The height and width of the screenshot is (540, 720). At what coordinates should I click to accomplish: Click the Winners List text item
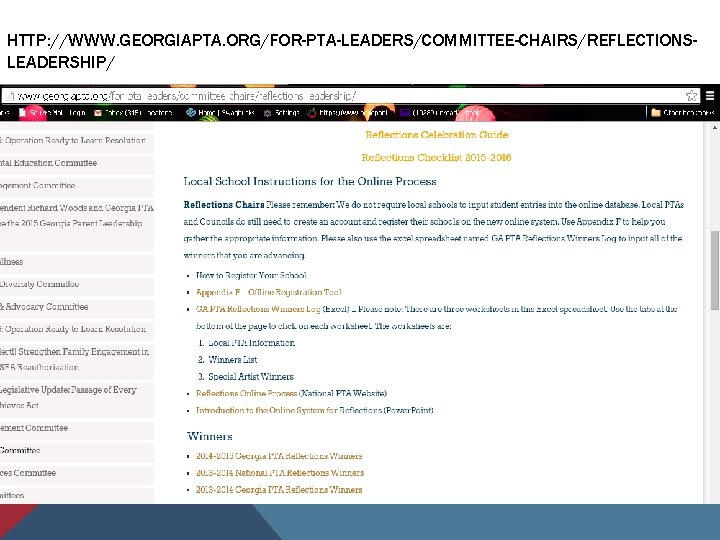pos(232,360)
